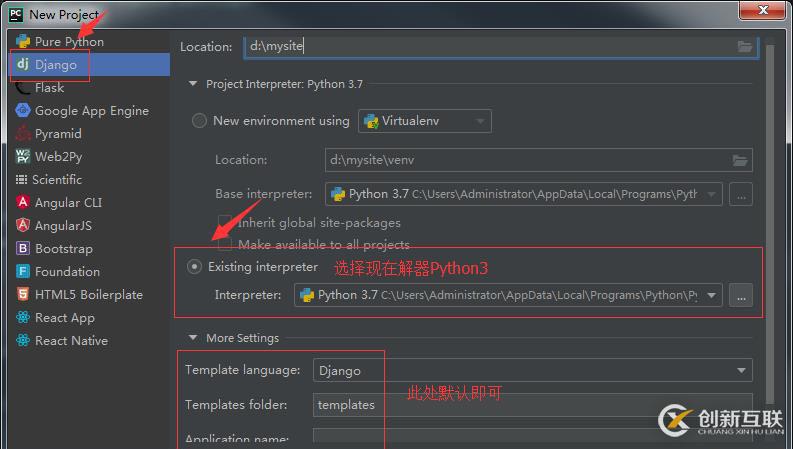The image size is (793, 449).
Task: Click the Pure Python icon
Action: [x=23, y=41]
